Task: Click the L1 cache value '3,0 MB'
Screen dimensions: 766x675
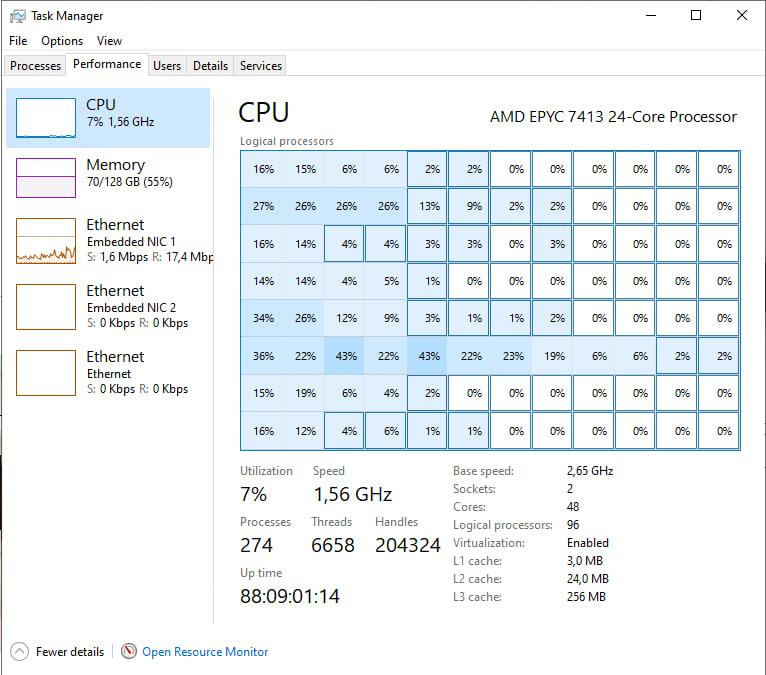Action: pos(585,561)
